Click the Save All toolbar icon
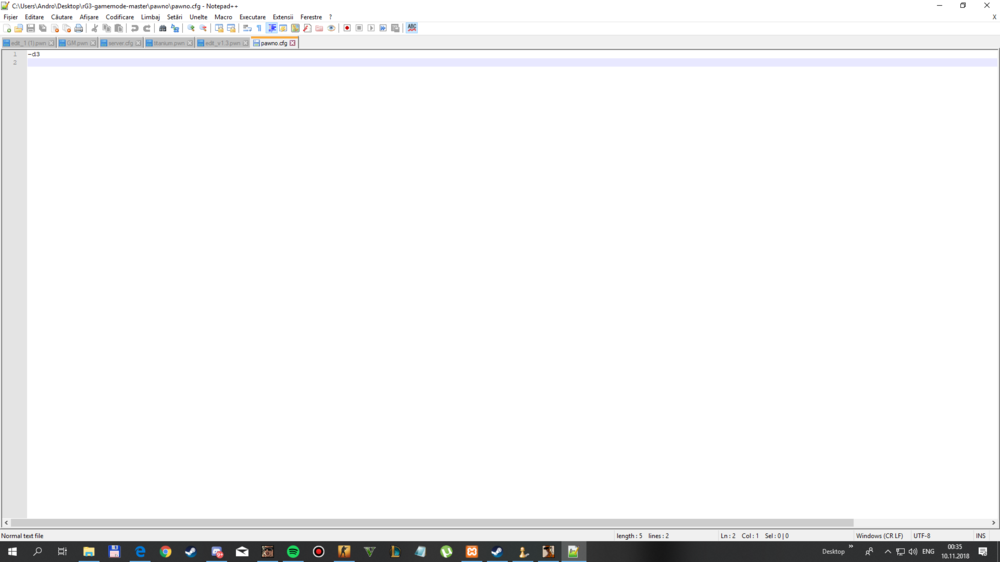Viewport: 1000px width, 562px height. click(x=43, y=28)
